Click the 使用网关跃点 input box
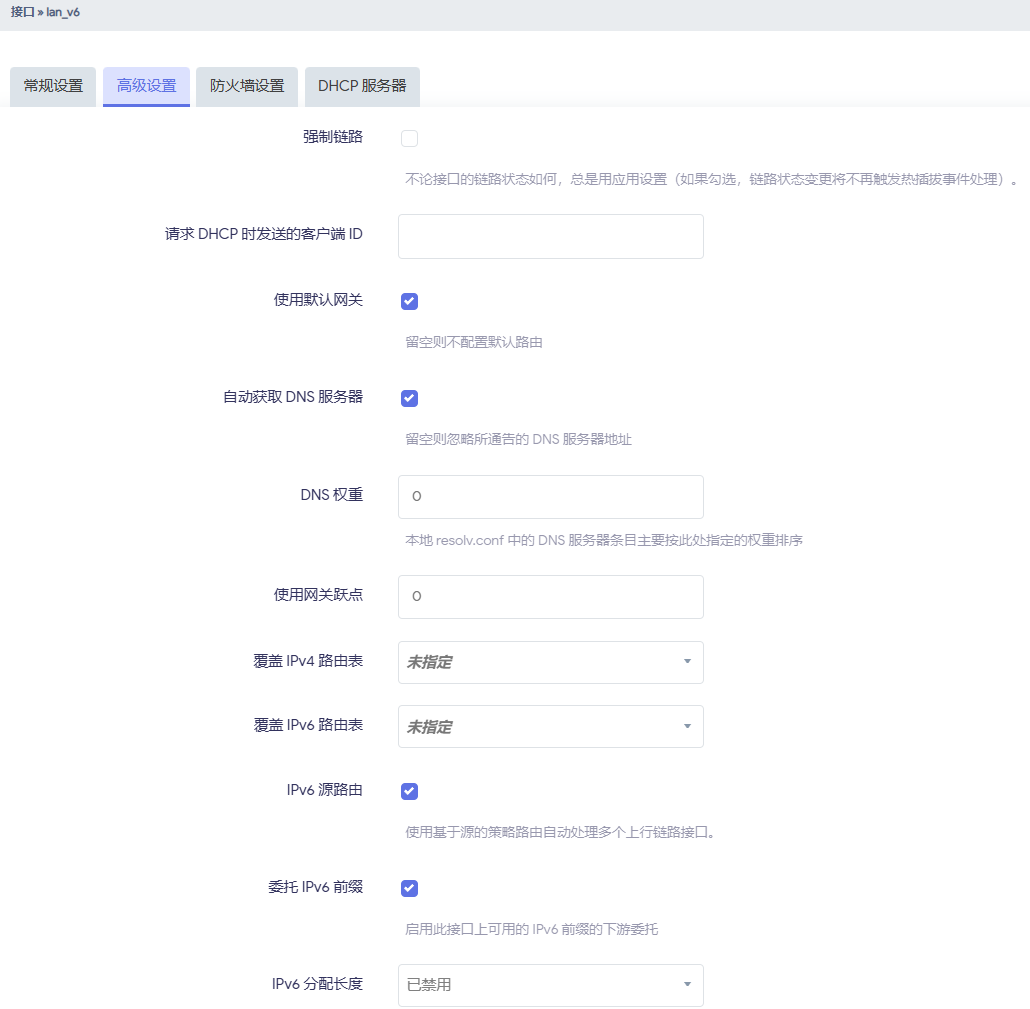1030x1009 pixels. [x=550, y=595]
